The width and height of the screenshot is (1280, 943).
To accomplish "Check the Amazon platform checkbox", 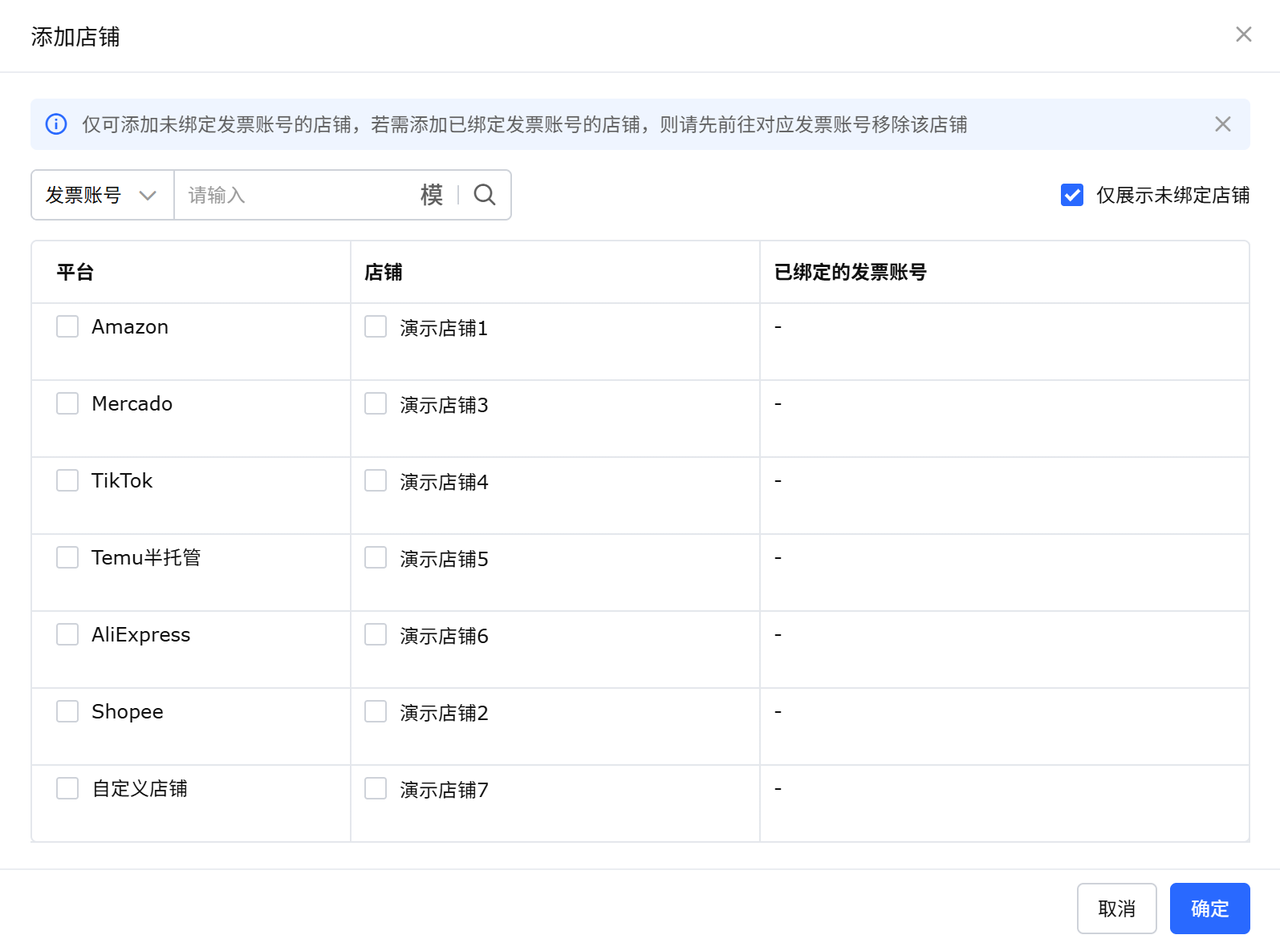I will [x=67, y=327].
